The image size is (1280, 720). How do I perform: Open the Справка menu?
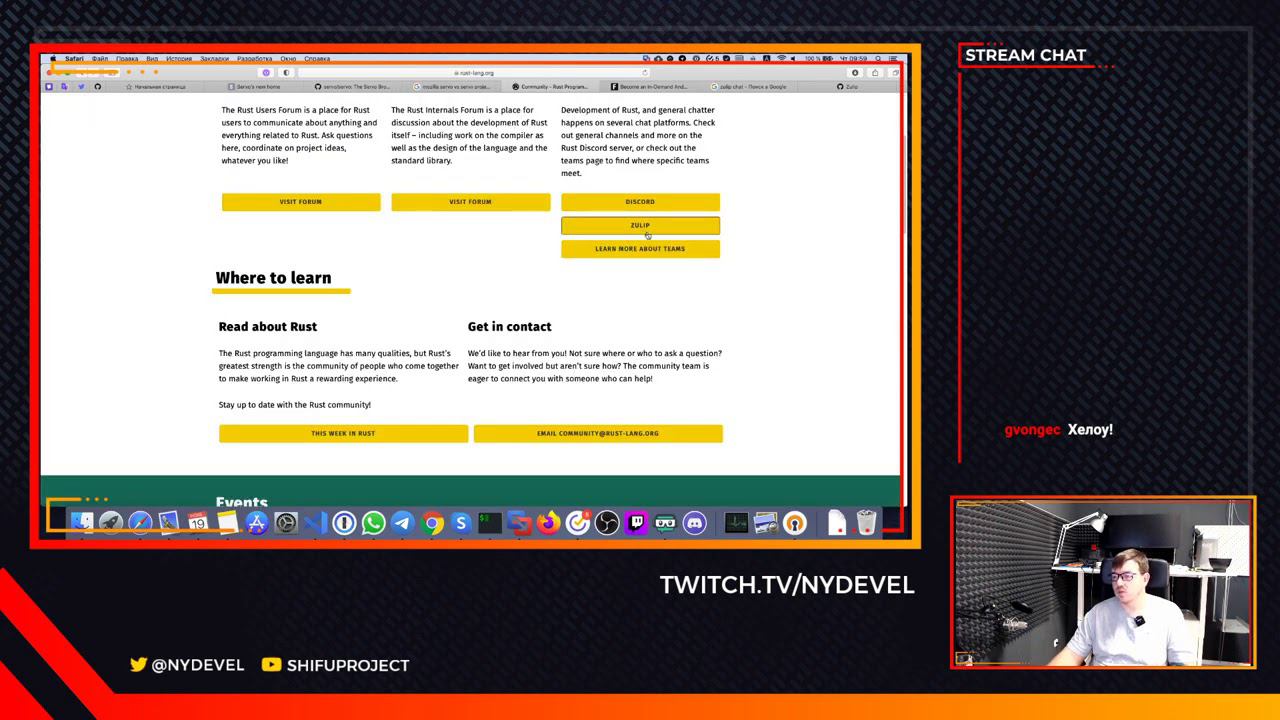317,59
